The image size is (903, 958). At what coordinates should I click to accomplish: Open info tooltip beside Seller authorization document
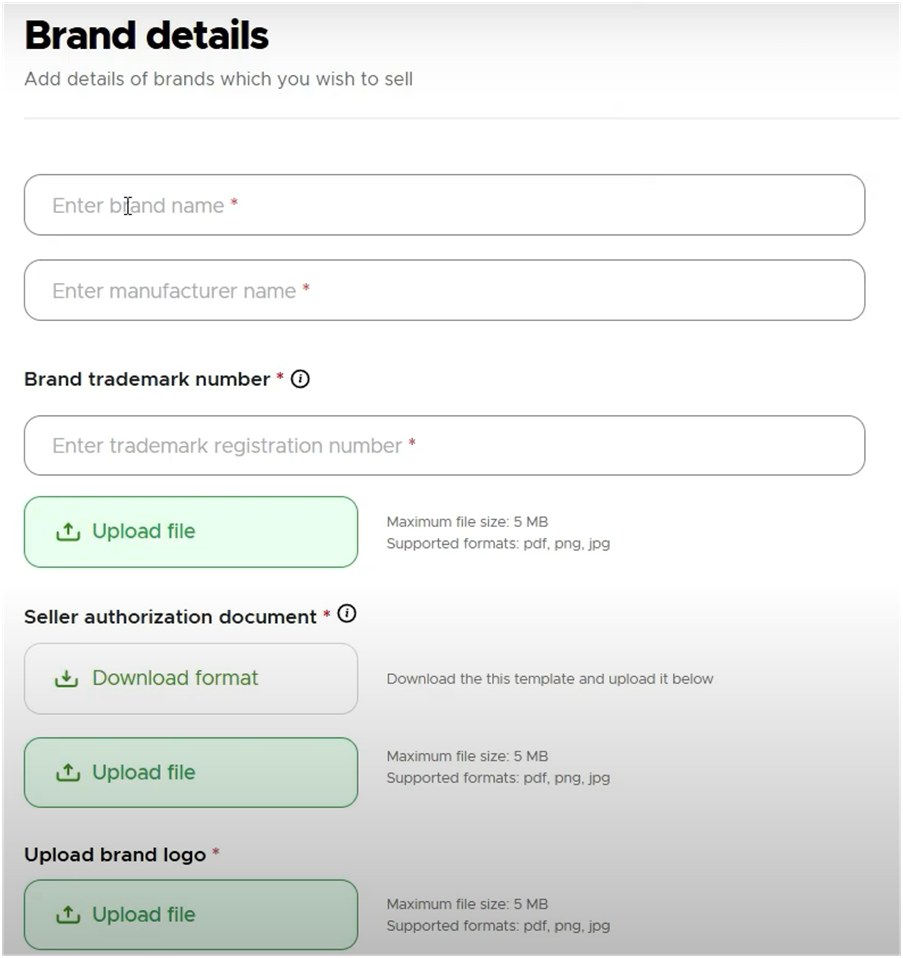(346, 613)
